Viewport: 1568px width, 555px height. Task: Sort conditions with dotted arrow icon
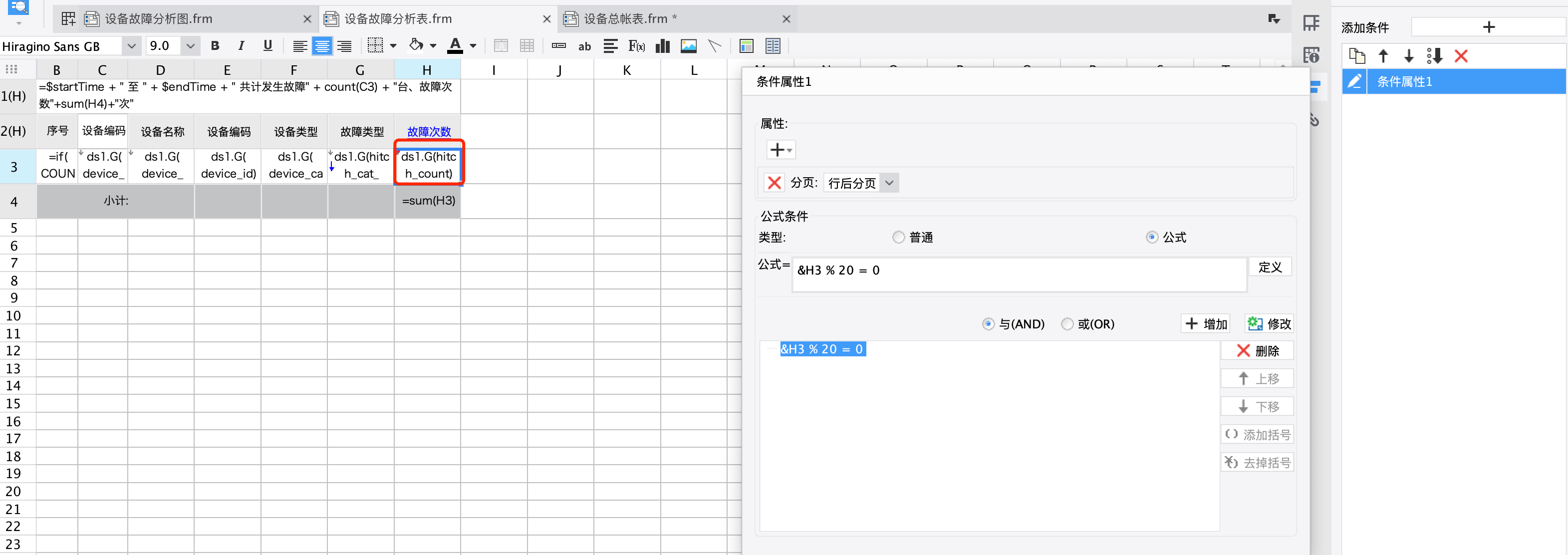(1435, 56)
